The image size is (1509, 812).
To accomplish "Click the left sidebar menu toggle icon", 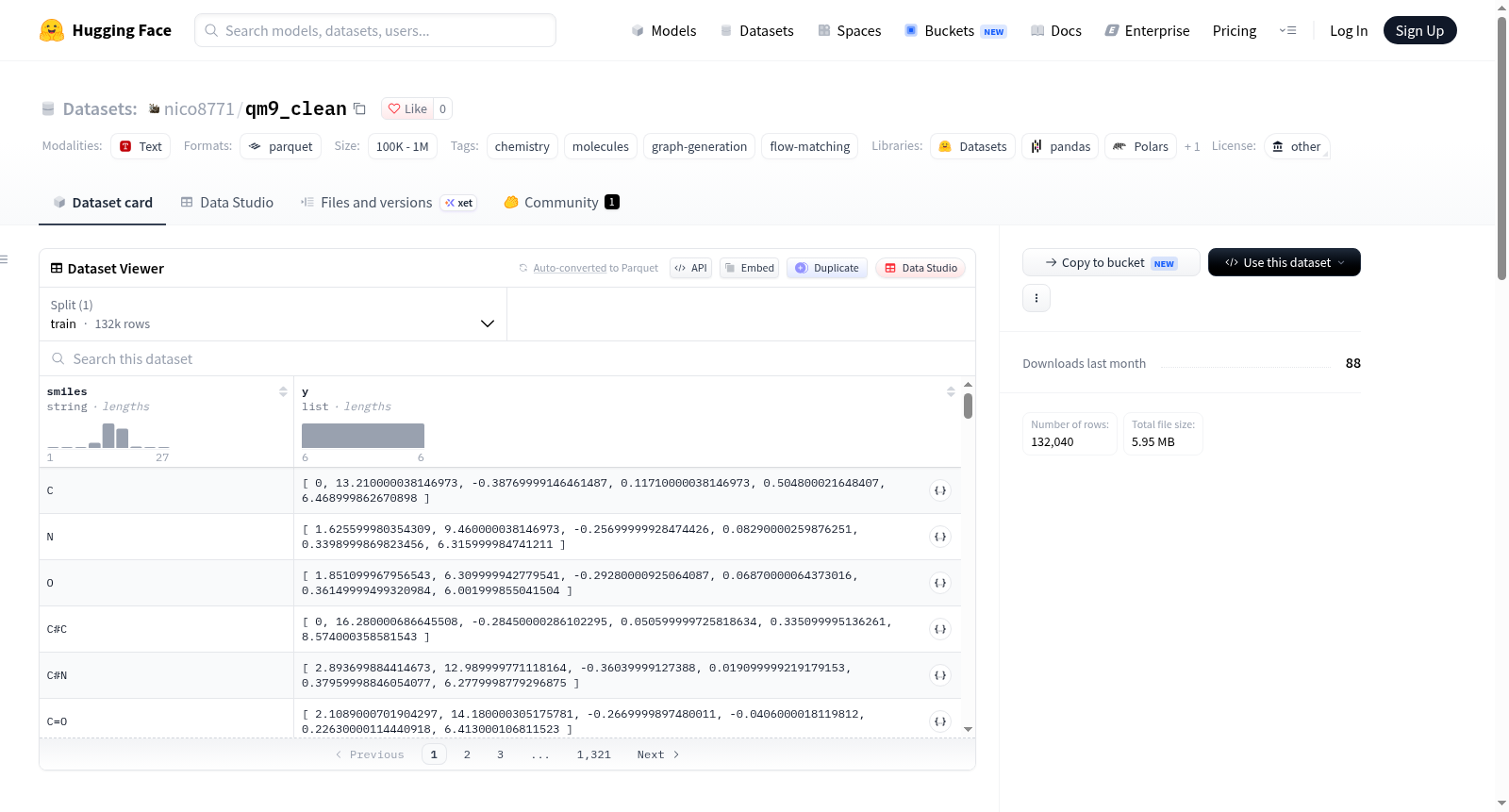I will [4, 259].
